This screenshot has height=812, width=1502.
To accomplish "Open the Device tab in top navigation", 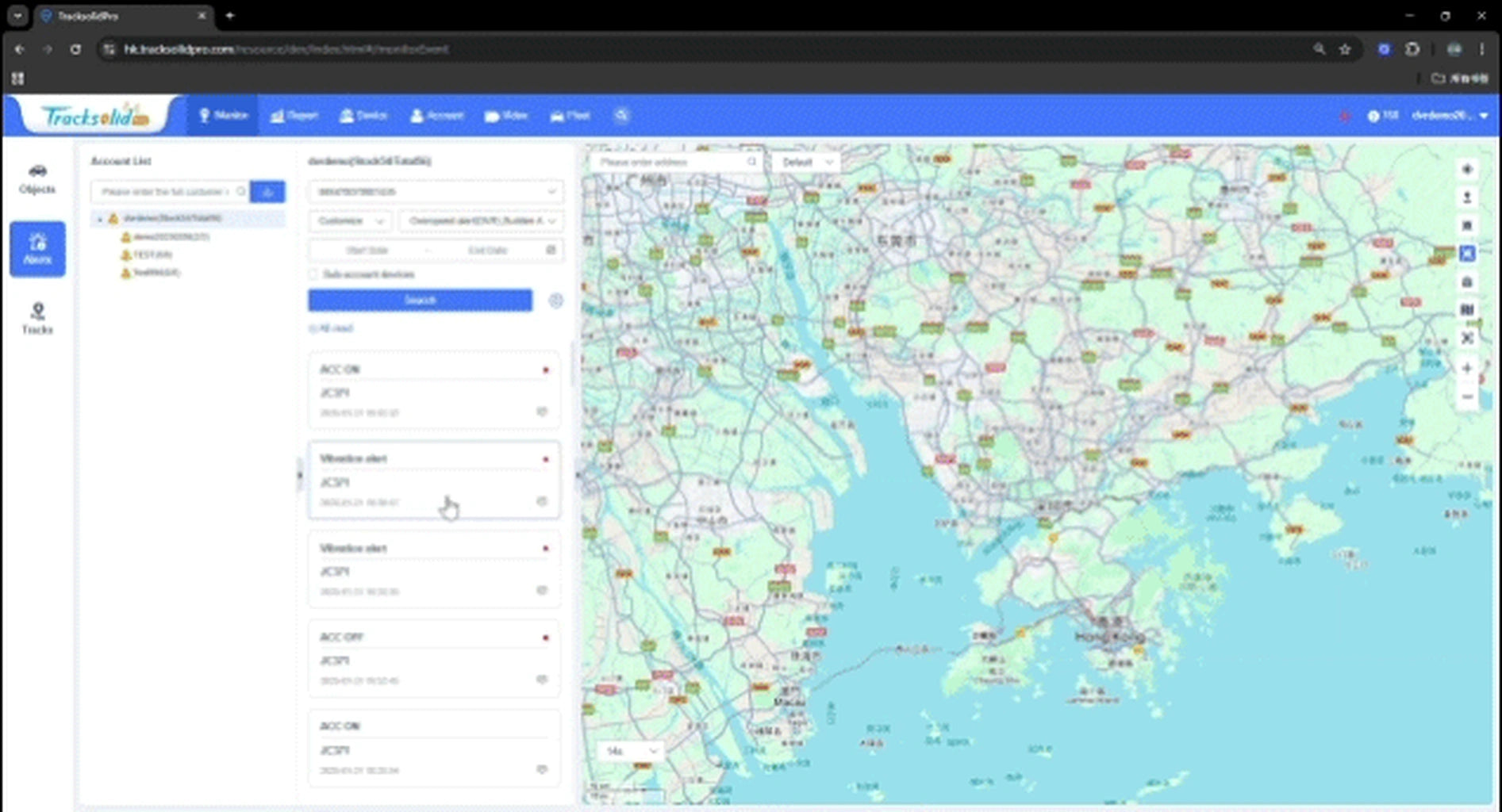I will (x=363, y=116).
